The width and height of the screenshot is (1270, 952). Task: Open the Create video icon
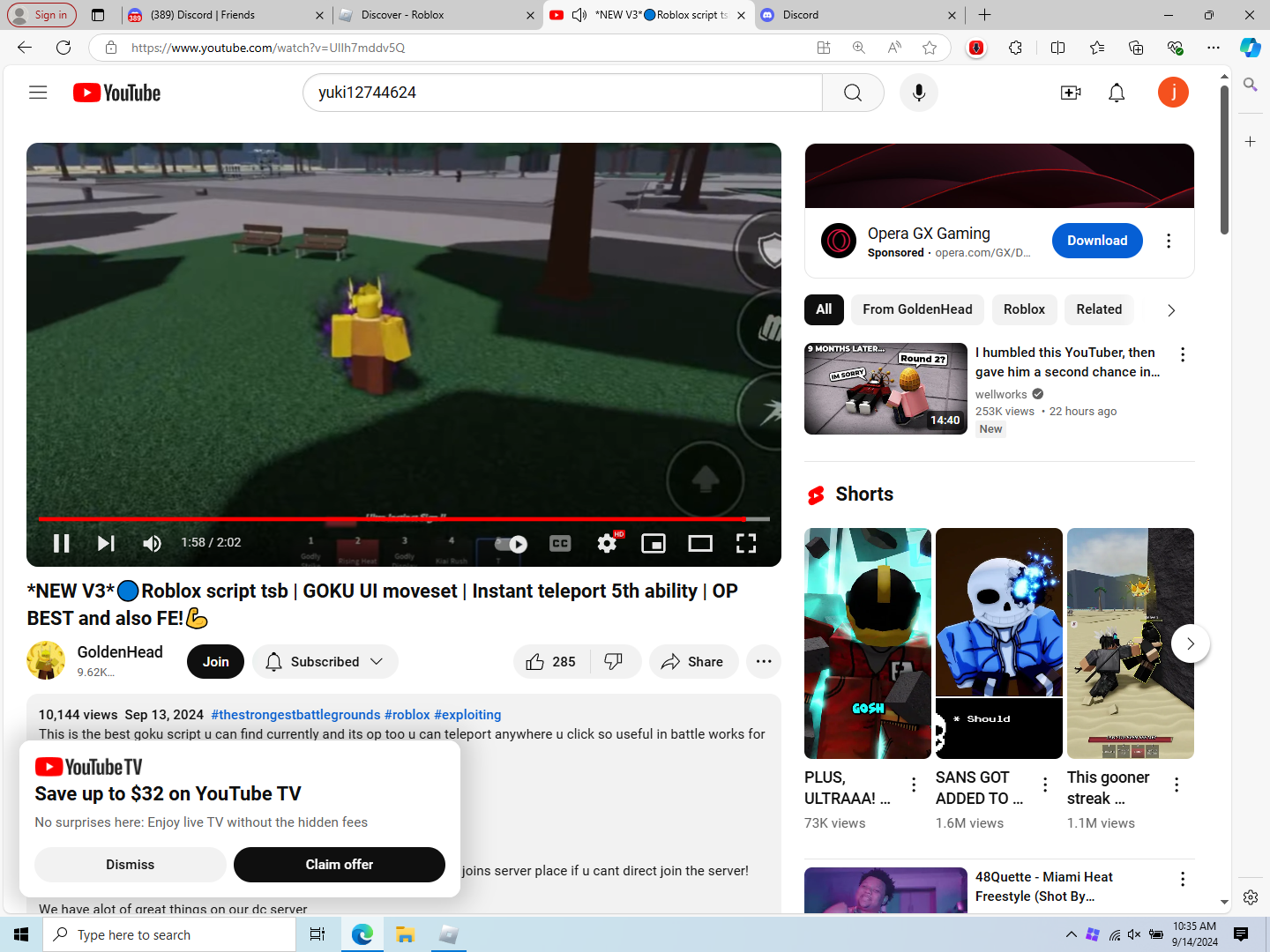(x=1071, y=93)
